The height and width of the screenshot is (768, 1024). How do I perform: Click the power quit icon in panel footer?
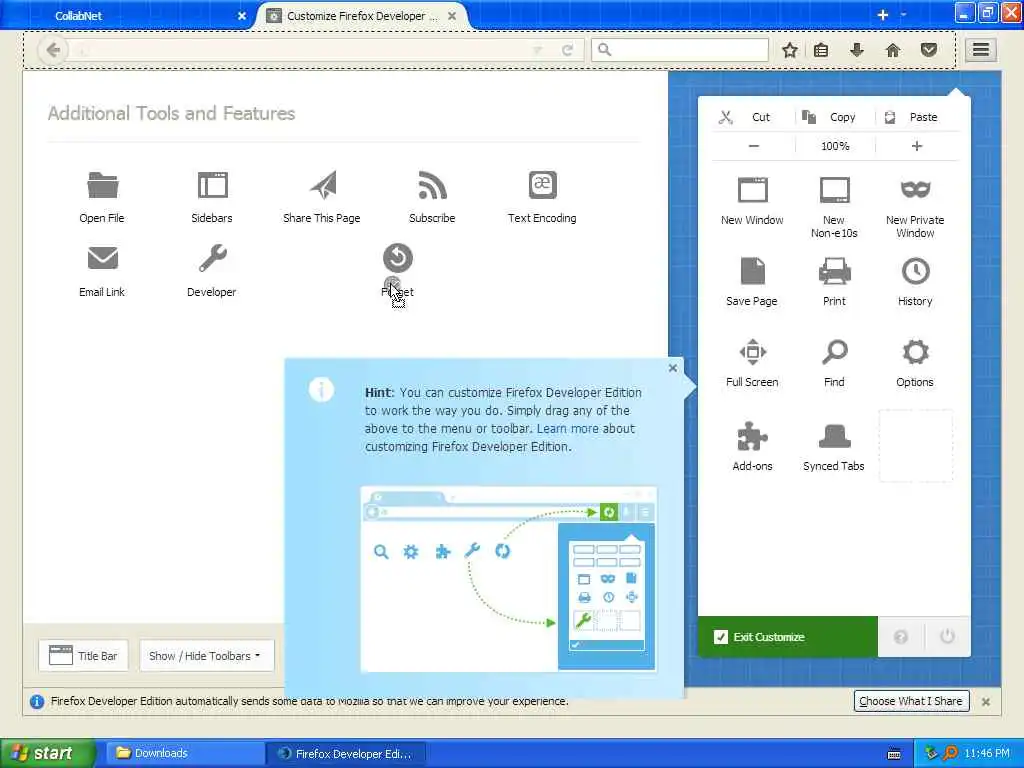948,637
